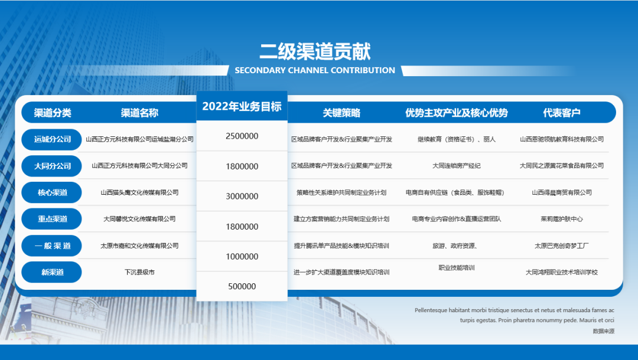Image resolution: width=638 pixels, height=360 pixels.
Task: Click the 渠道名称 column header
Action: [x=140, y=113]
